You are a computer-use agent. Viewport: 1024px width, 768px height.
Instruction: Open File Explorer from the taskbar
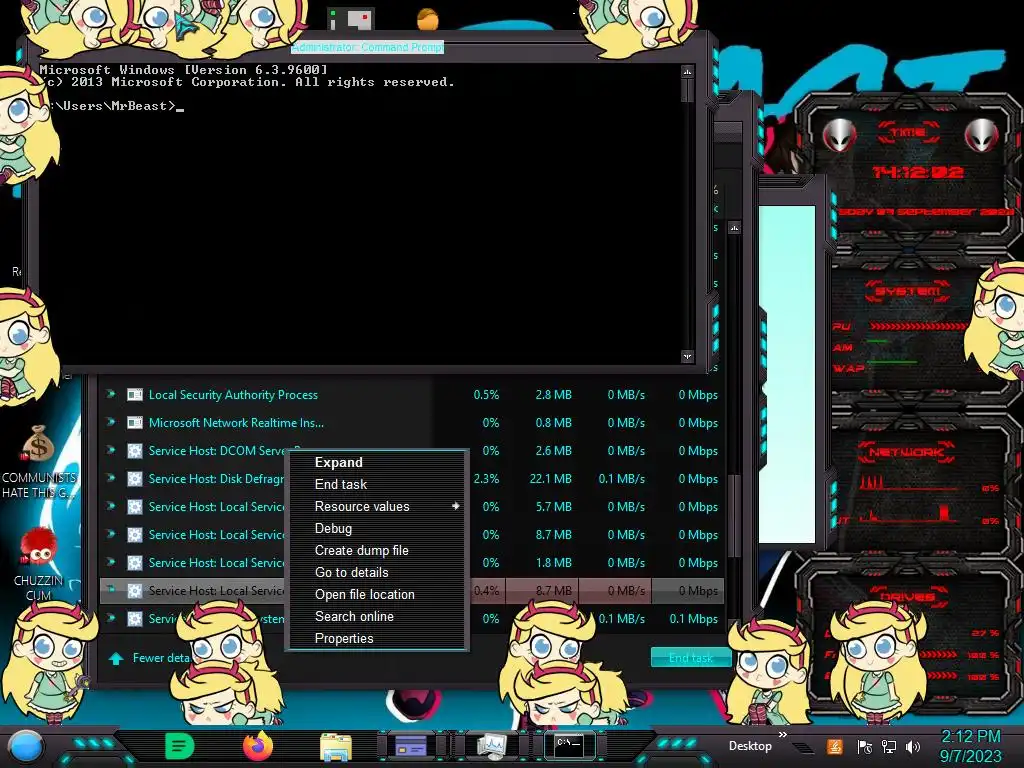[x=336, y=747]
